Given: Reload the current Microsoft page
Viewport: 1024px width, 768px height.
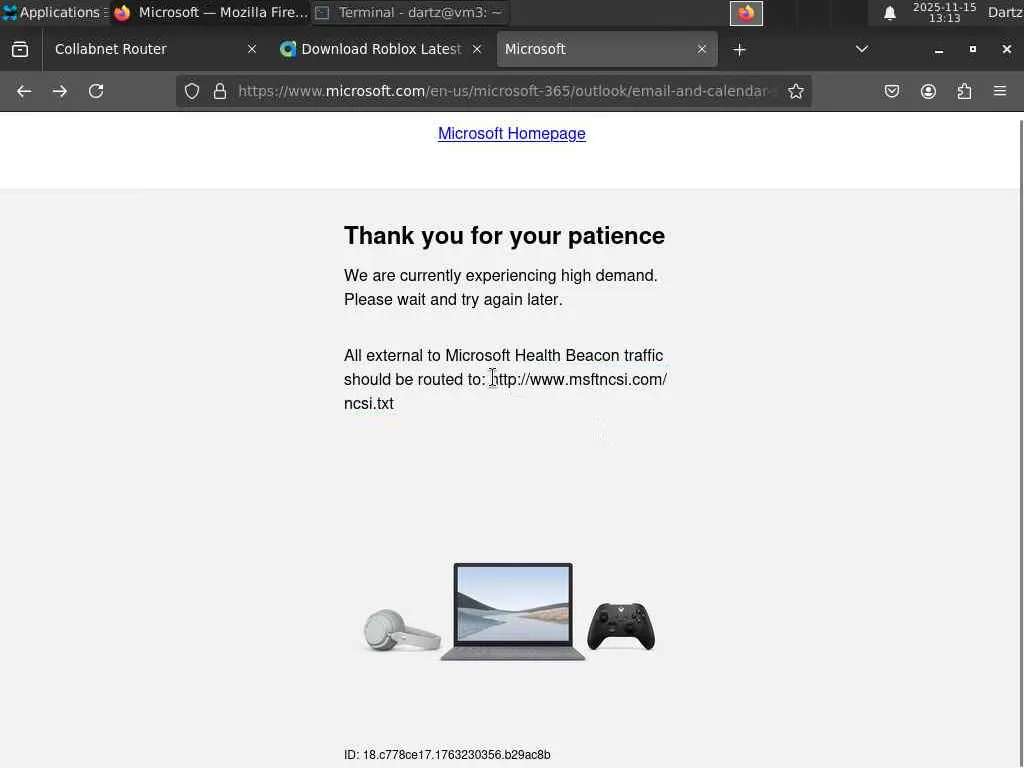Looking at the screenshot, I should point(96,91).
